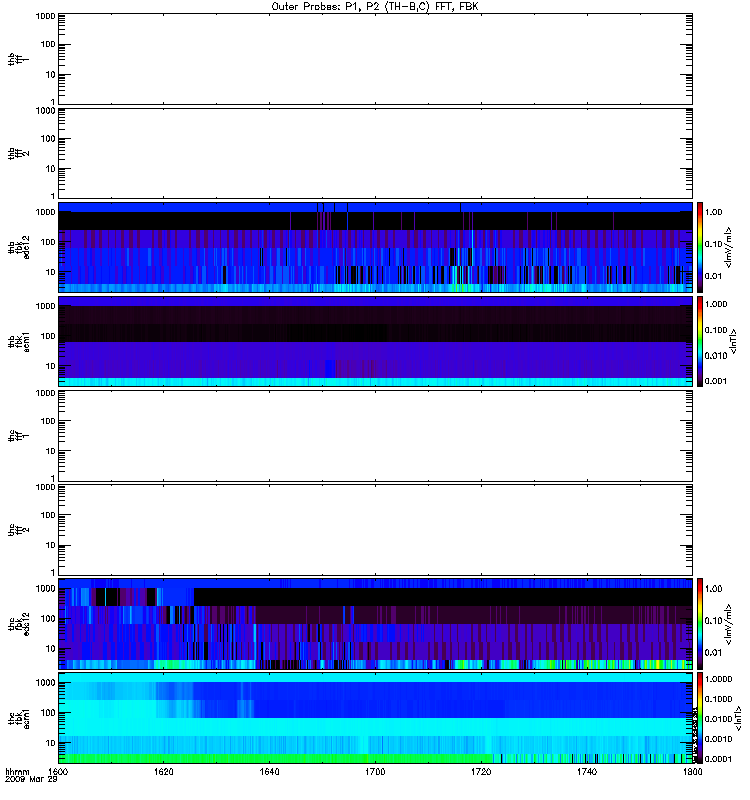The width and height of the screenshot is (750, 800).
Task: Select the 'thc fbk scm1' panel label
Action: (x=18, y=718)
